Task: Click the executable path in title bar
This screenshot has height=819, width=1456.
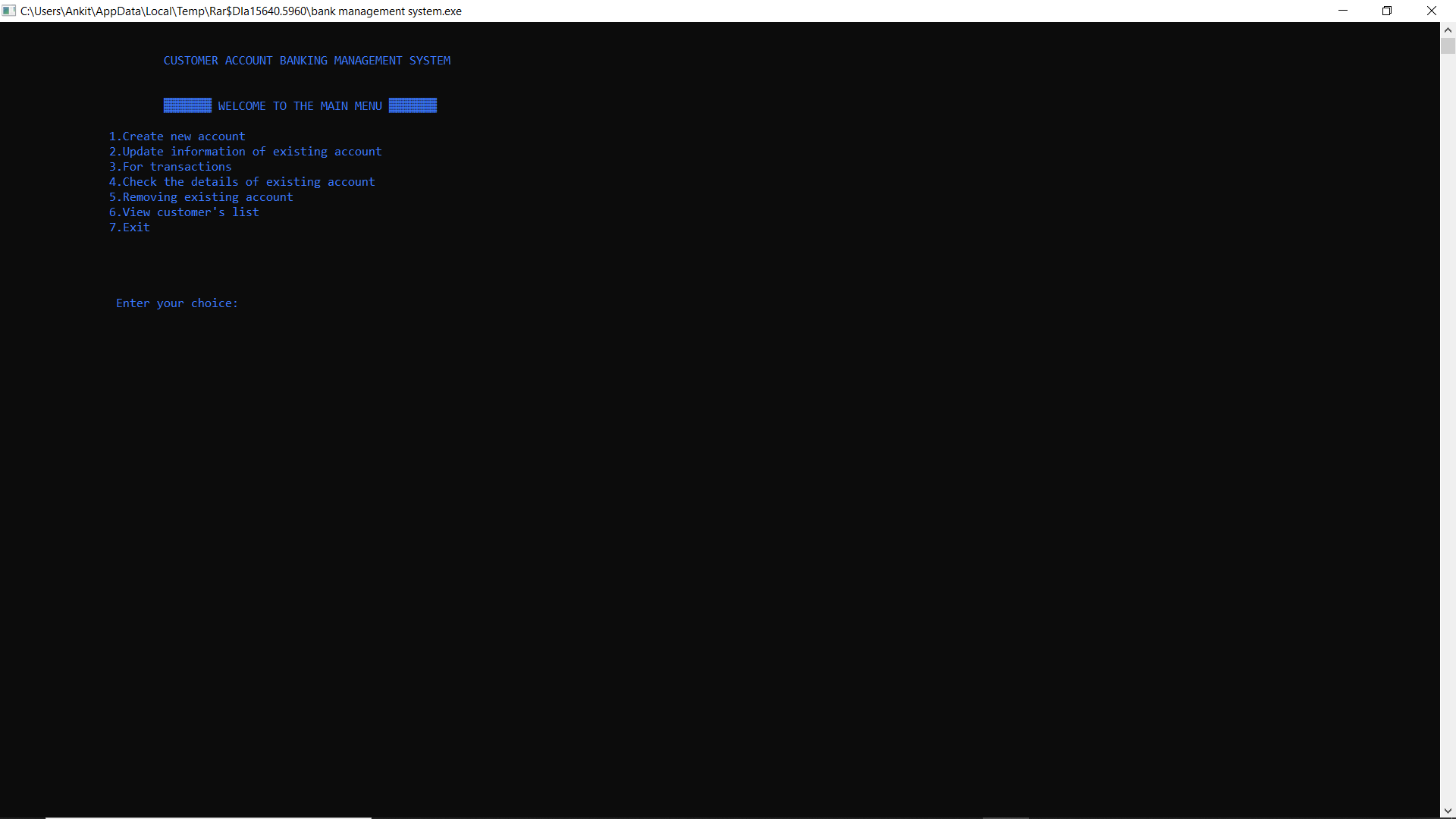Action: (x=240, y=11)
